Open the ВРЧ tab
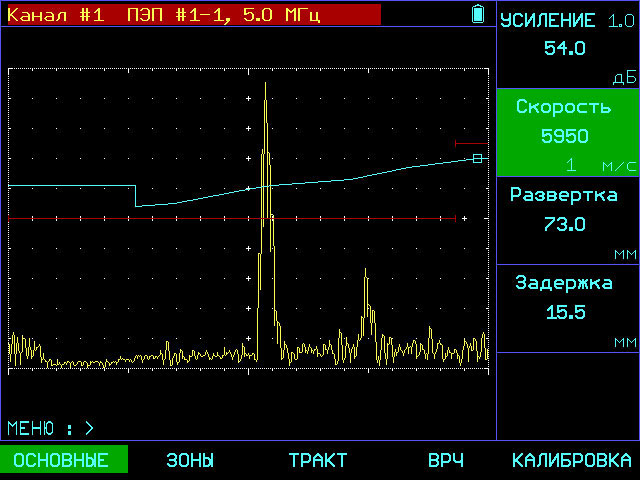 (445, 460)
